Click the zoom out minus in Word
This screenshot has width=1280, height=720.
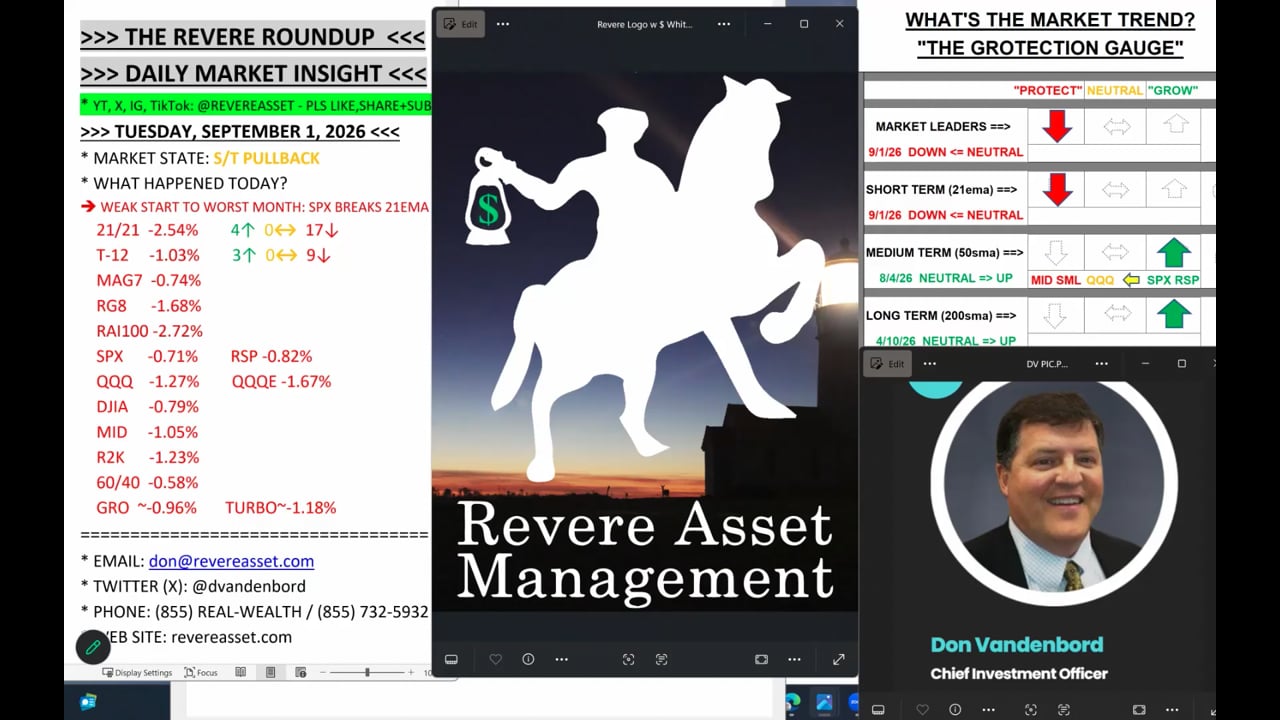click(x=324, y=673)
